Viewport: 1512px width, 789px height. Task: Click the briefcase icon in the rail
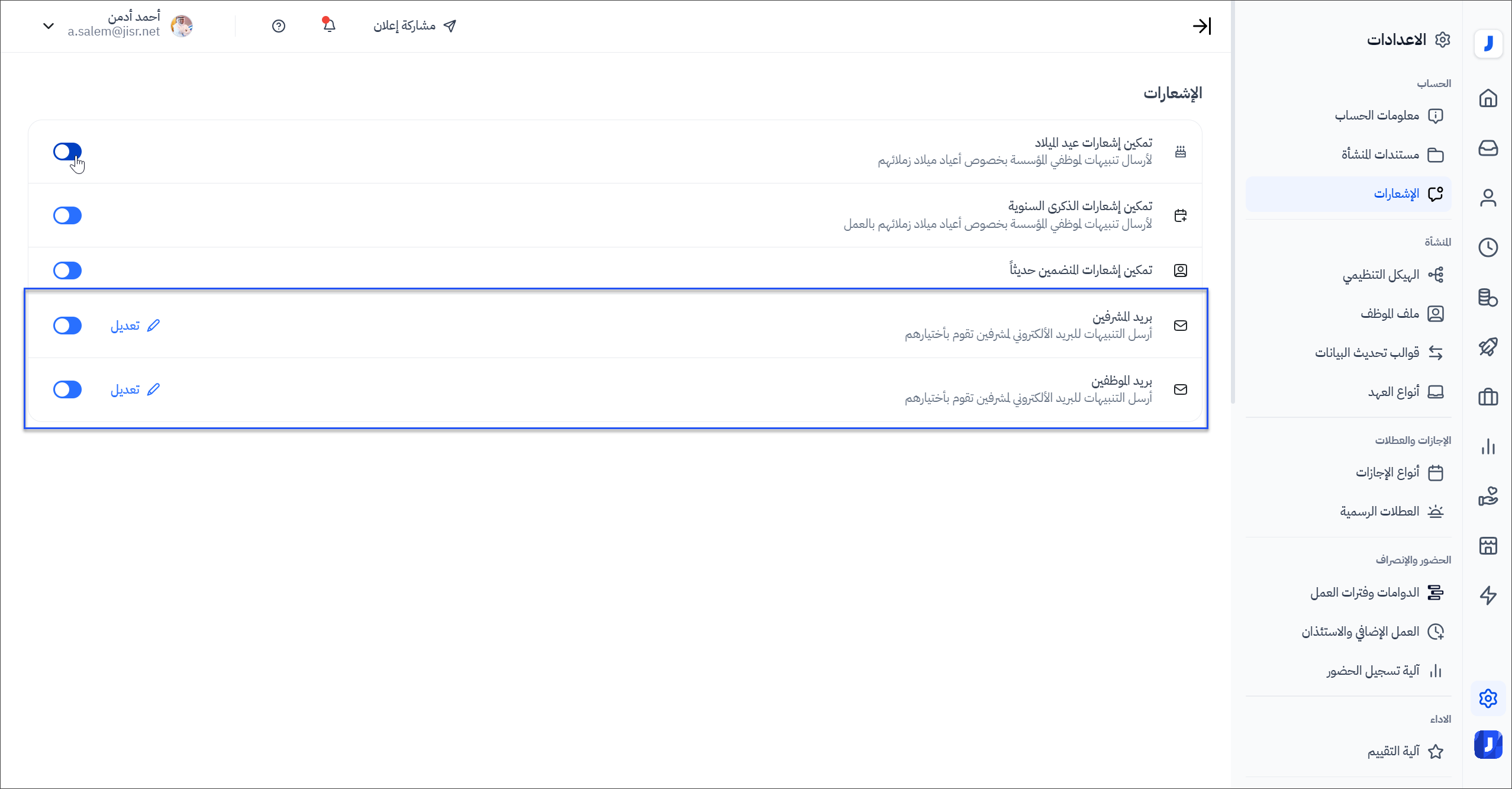[x=1488, y=397]
